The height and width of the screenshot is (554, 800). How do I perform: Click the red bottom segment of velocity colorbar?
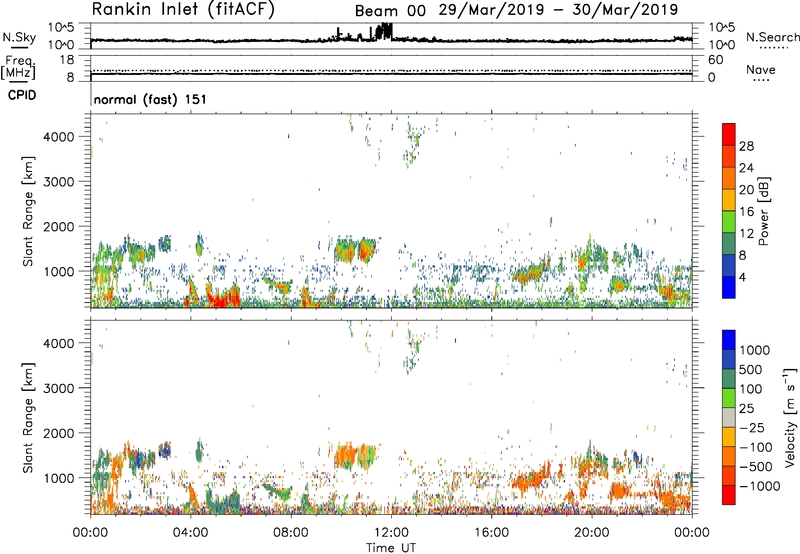[729, 495]
